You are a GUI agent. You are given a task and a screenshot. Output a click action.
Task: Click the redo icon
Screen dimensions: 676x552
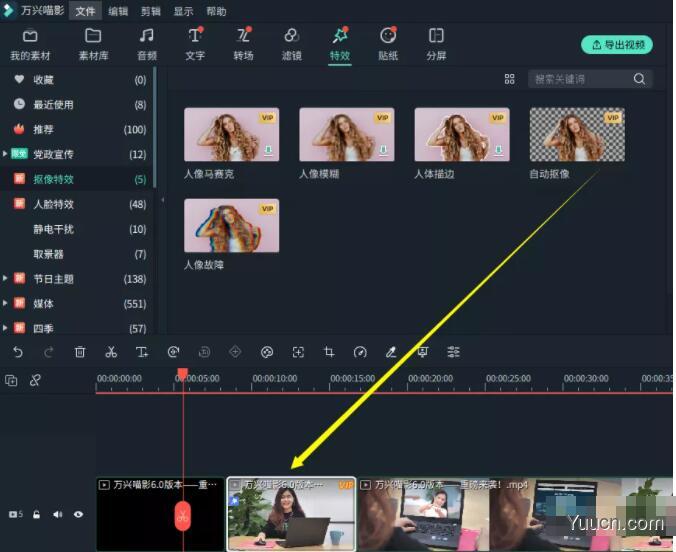tap(49, 352)
